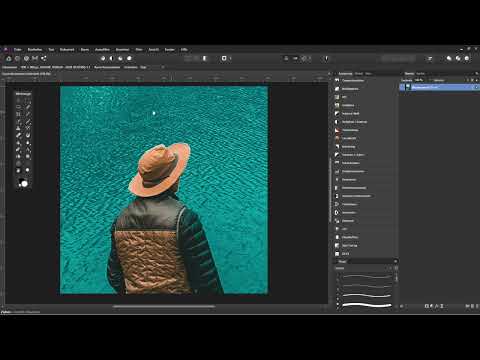
Task: Click the LUT adjustment icon
Action: click(337, 229)
